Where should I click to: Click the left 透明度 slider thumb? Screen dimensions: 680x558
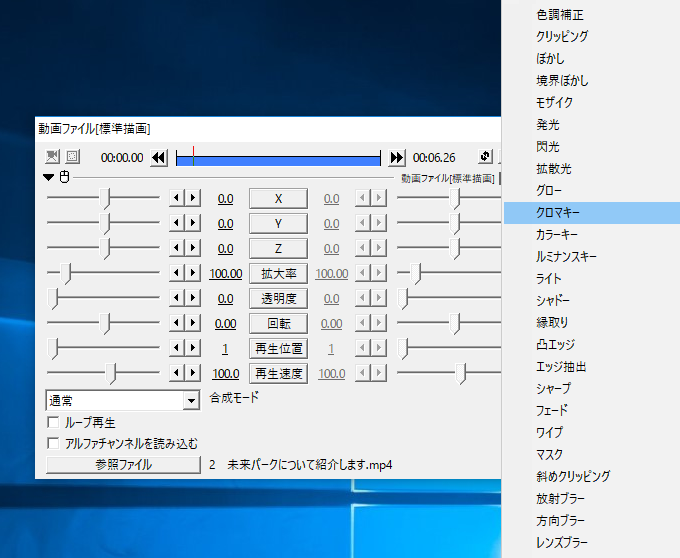52,299
